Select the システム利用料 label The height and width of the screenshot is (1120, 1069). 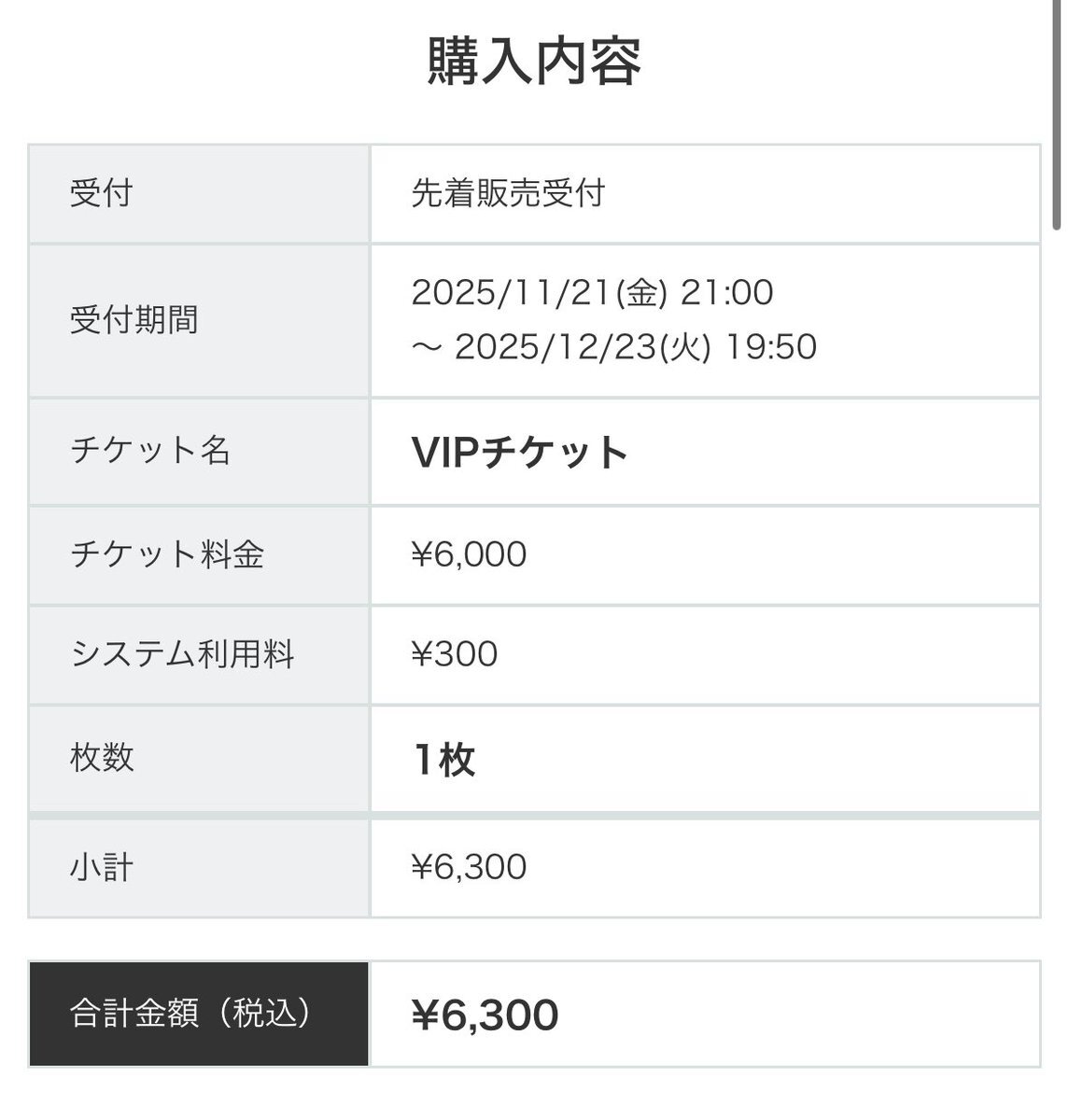[183, 653]
